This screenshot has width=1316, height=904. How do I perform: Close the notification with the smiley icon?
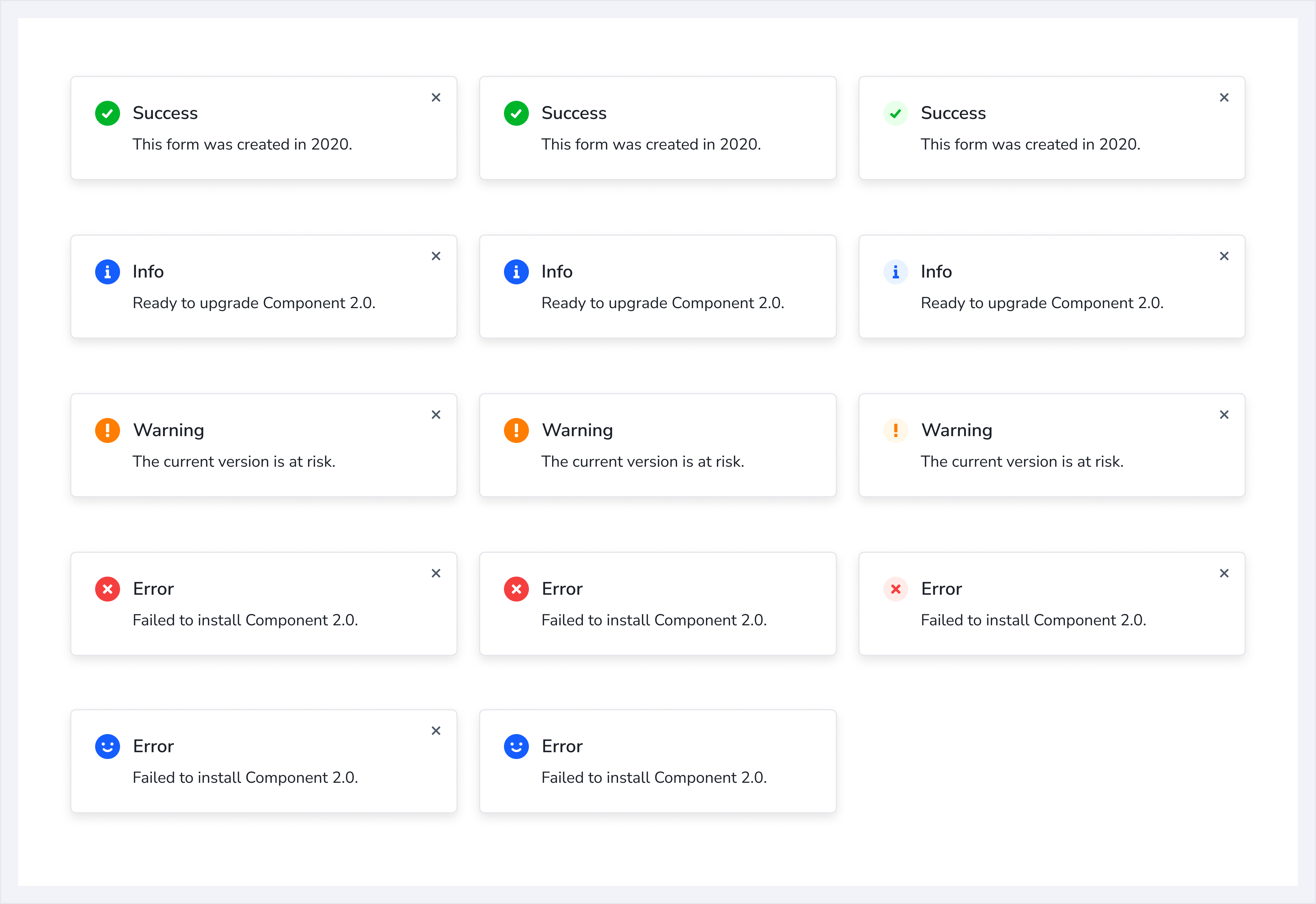pos(436,731)
